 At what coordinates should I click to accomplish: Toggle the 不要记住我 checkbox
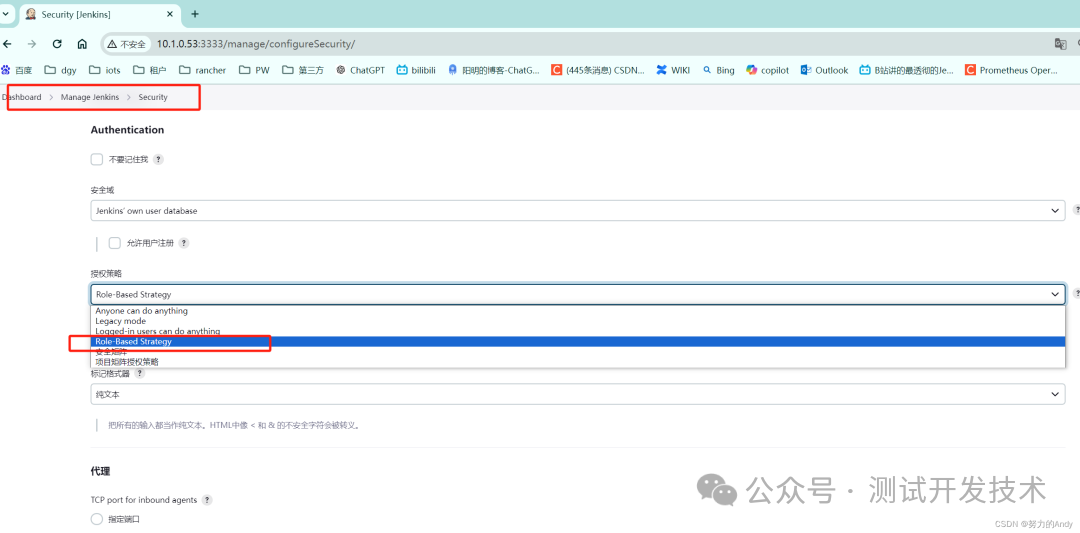coord(97,159)
